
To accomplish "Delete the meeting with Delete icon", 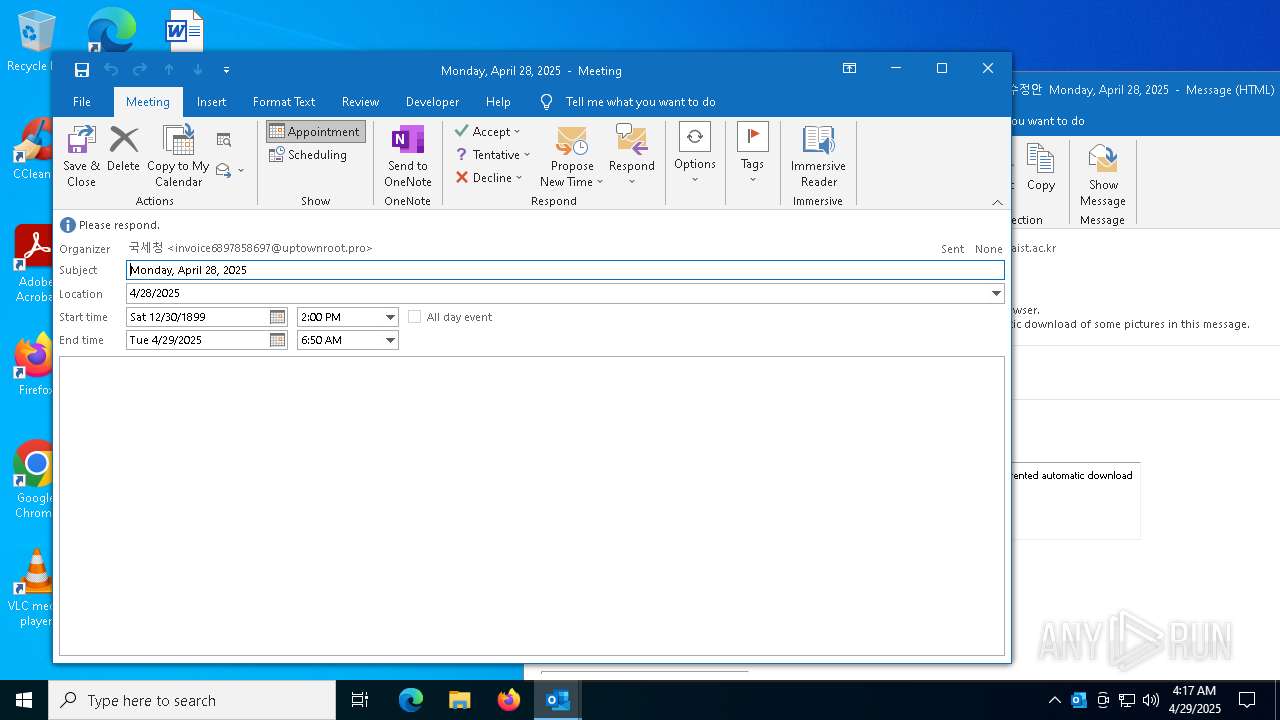I will (123, 150).
